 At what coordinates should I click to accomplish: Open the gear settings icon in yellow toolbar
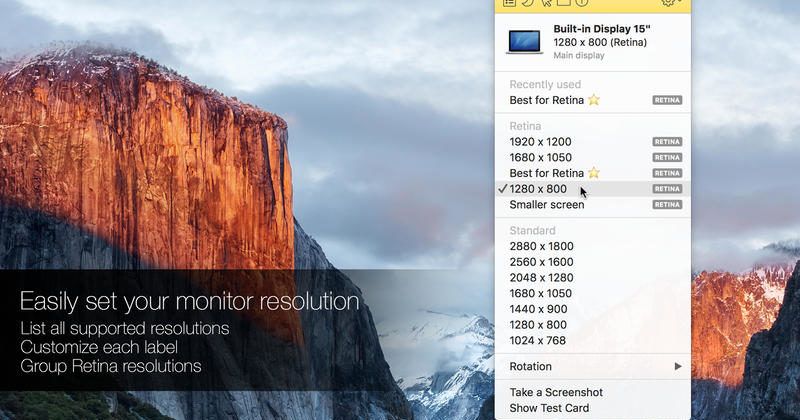point(669,3)
